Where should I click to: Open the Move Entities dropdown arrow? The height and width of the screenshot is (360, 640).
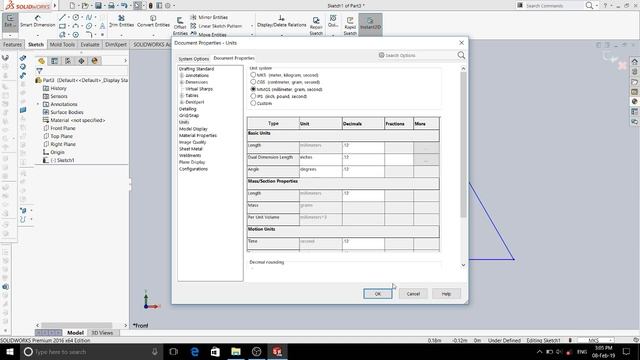click(x=252, y=34)
